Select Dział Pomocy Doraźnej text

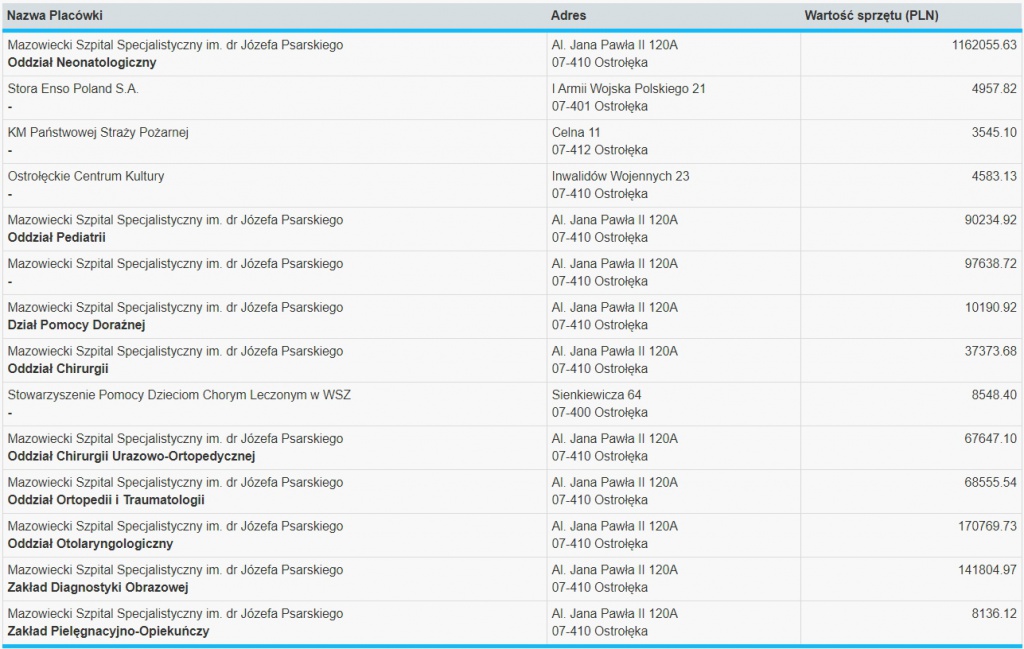76,325
